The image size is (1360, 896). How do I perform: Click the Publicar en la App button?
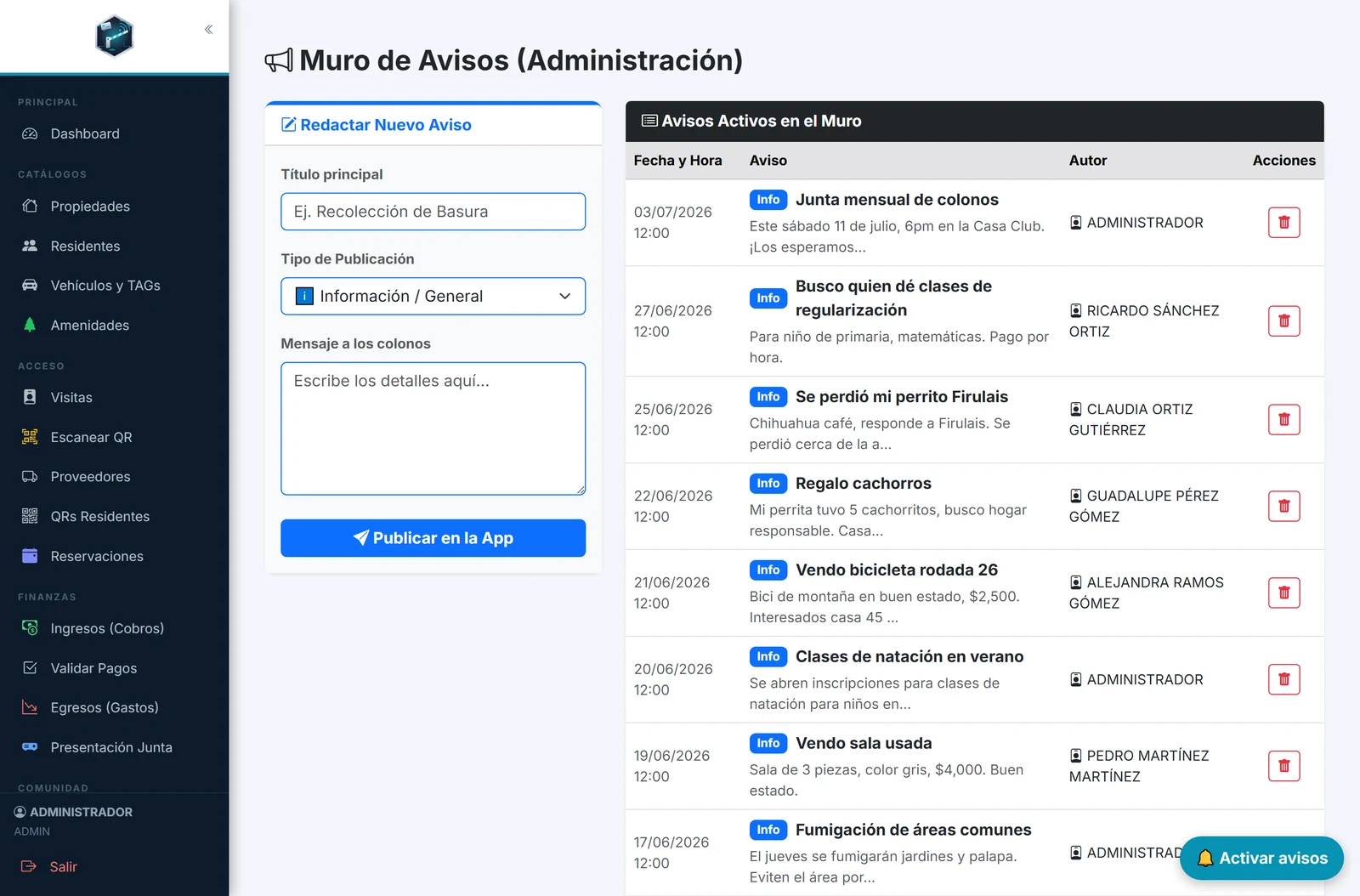[x=433, y=538]
